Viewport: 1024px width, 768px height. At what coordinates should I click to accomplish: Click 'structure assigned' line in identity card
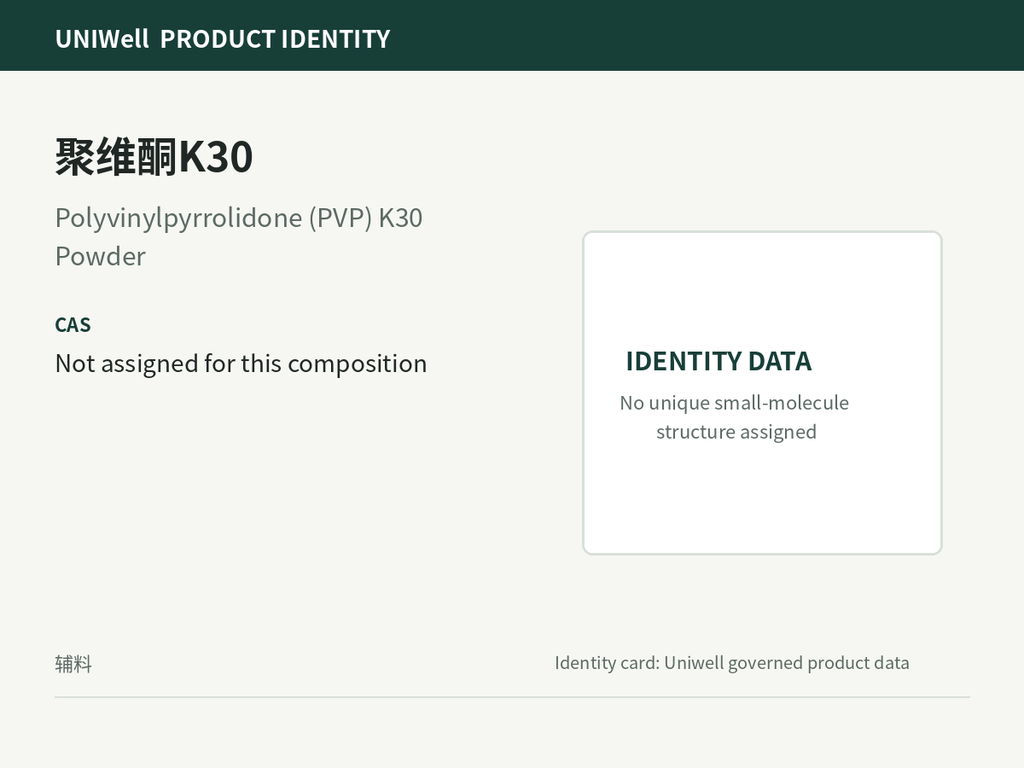point(736,432)
